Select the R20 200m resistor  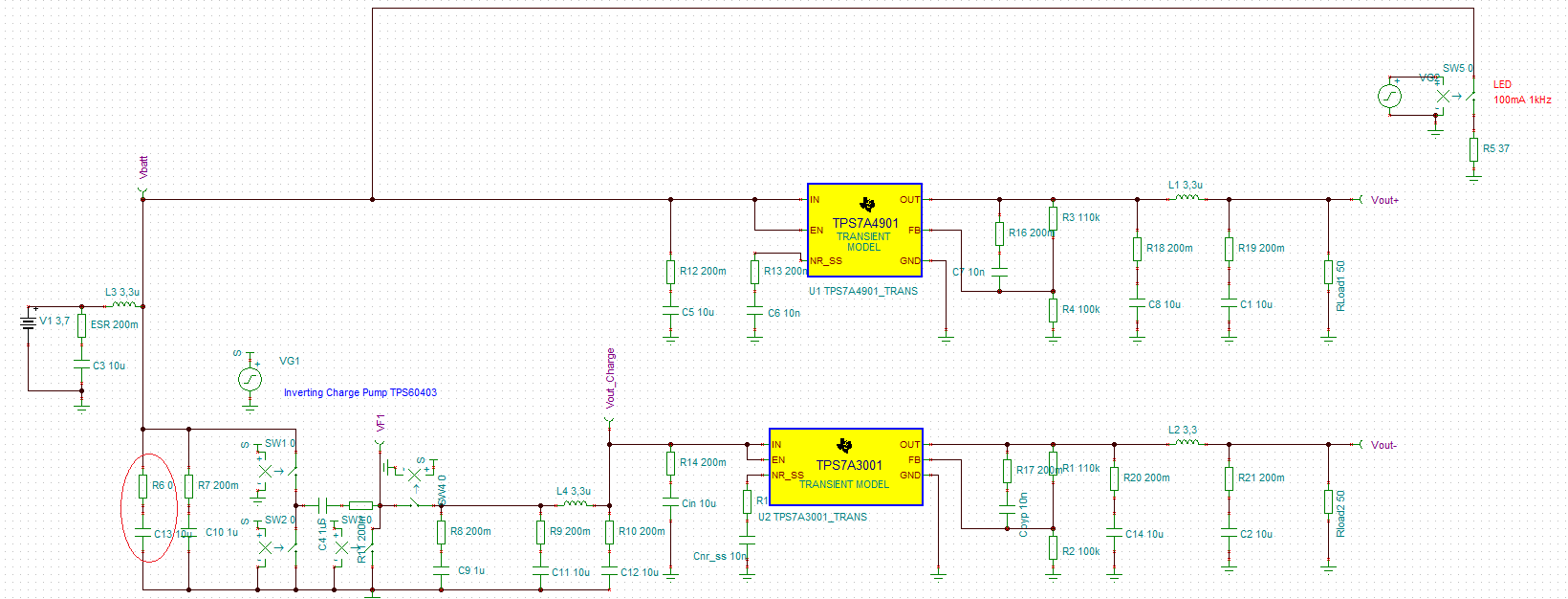point(1115,478)
